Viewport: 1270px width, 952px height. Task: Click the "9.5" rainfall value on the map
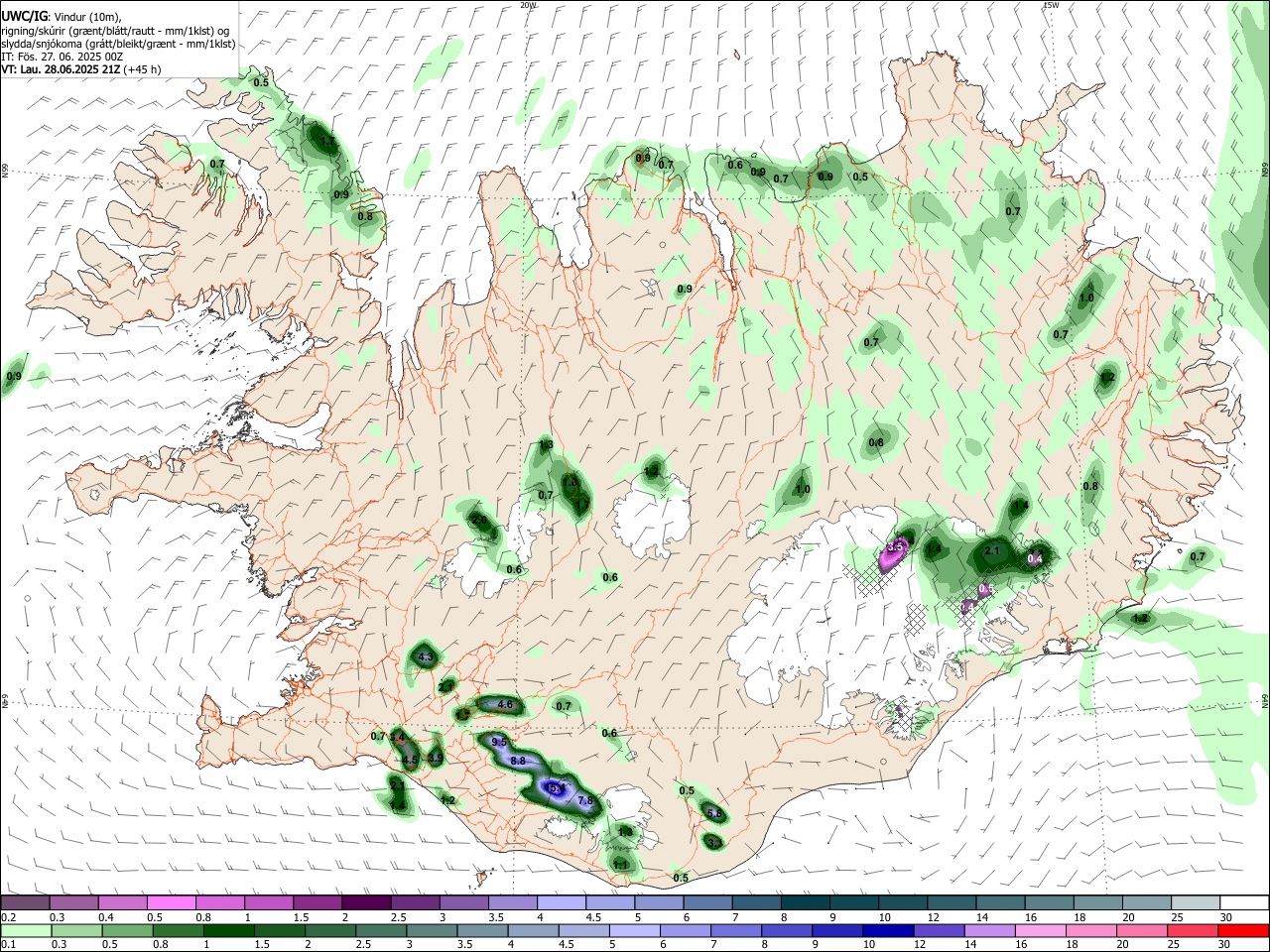coord(499,742)
